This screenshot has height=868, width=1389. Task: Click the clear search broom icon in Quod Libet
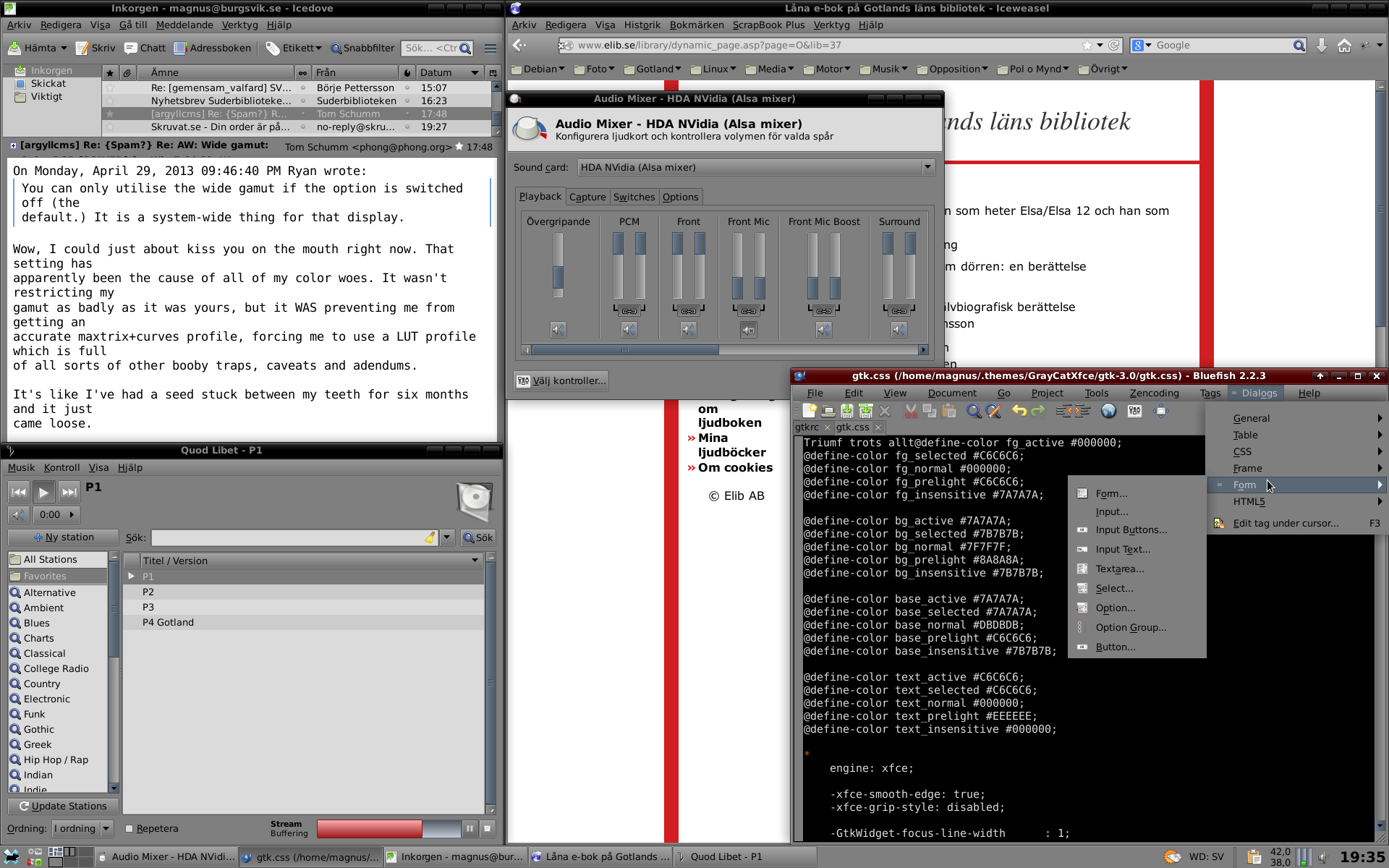coord(430,537)
